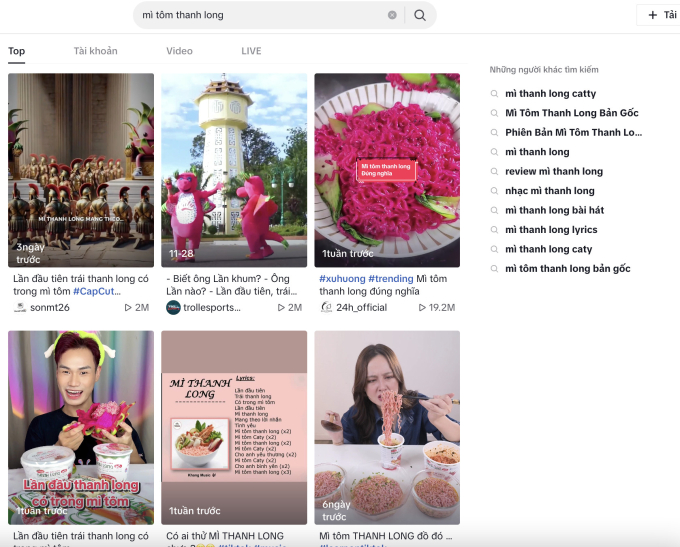Open the dragon mascots water tower video
The width and height of the screenshot is (680, 547).
click(x=234, y=170)
